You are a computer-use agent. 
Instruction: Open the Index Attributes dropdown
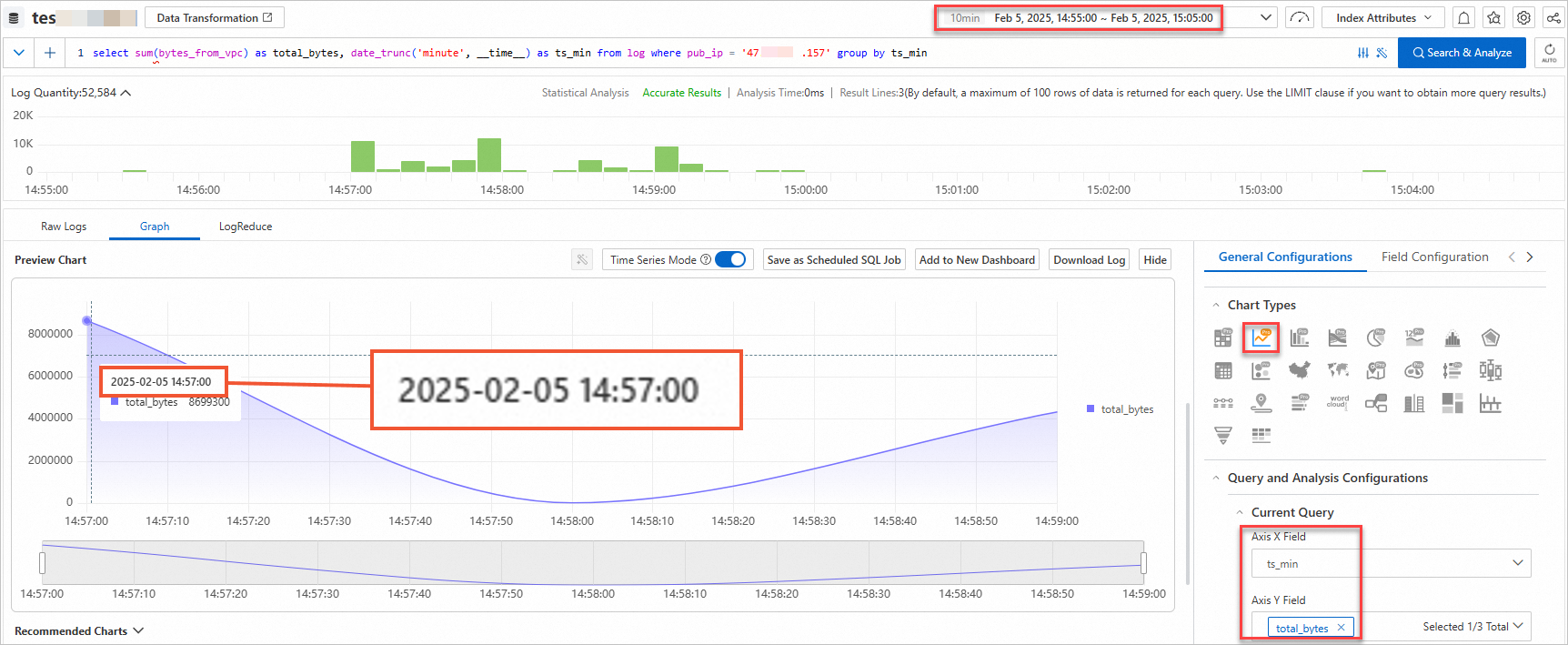click(x=1383, y=17)
